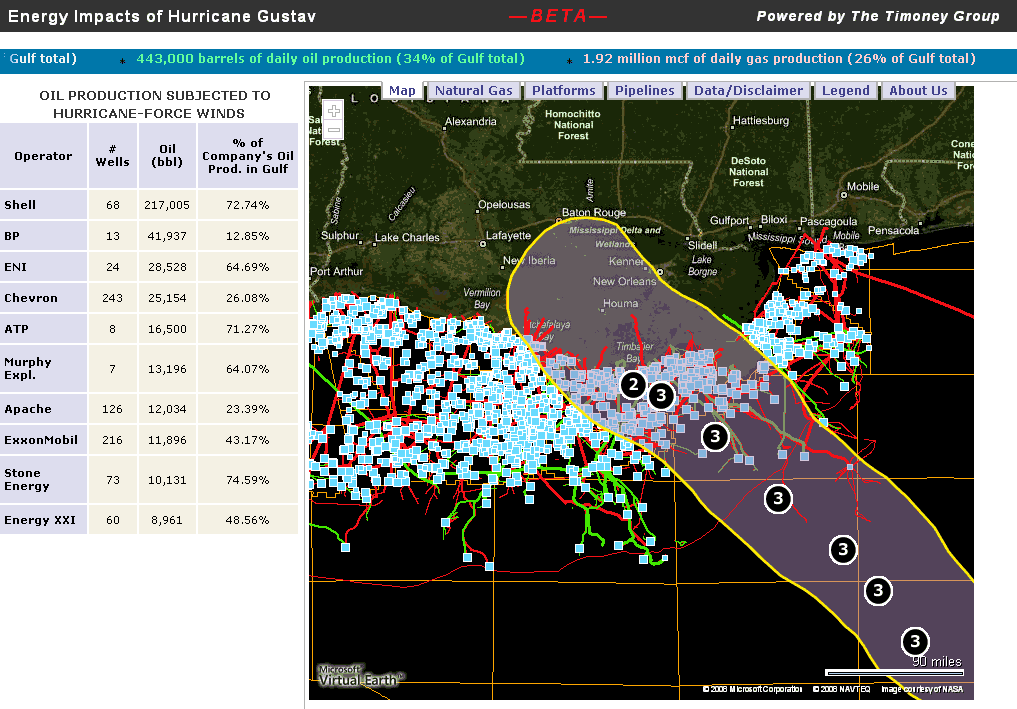Click ATP's 71.27% percentage cell
This screenshot has height=709, width=1017.
(x=248, y=329)
